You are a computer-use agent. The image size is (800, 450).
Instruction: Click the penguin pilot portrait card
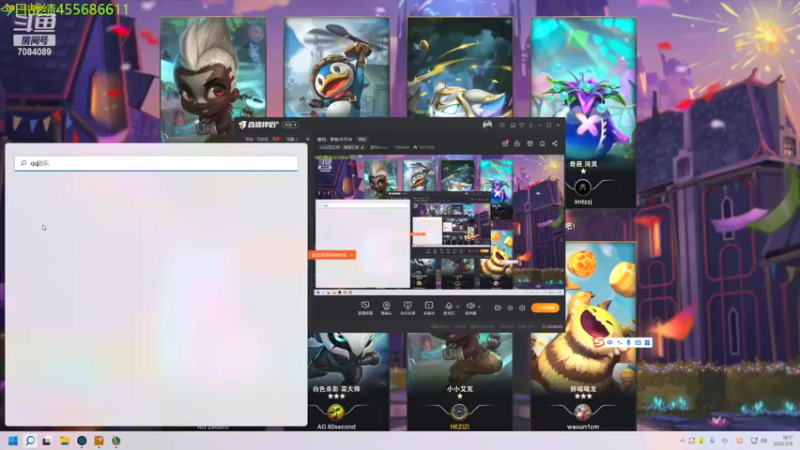pyautogui.click(x=337, y=68)
